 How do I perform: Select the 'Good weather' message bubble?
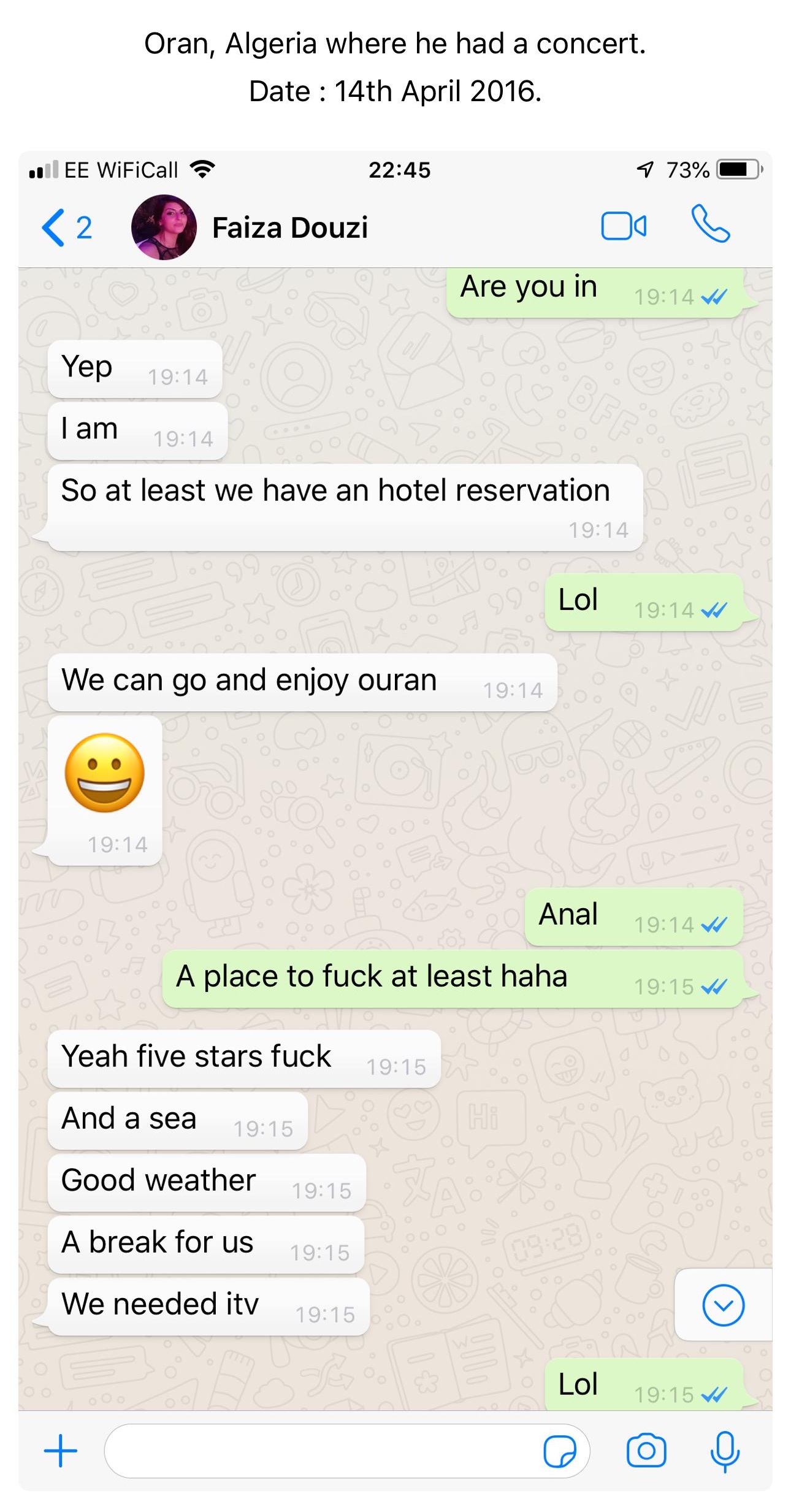coord(207,1183)
